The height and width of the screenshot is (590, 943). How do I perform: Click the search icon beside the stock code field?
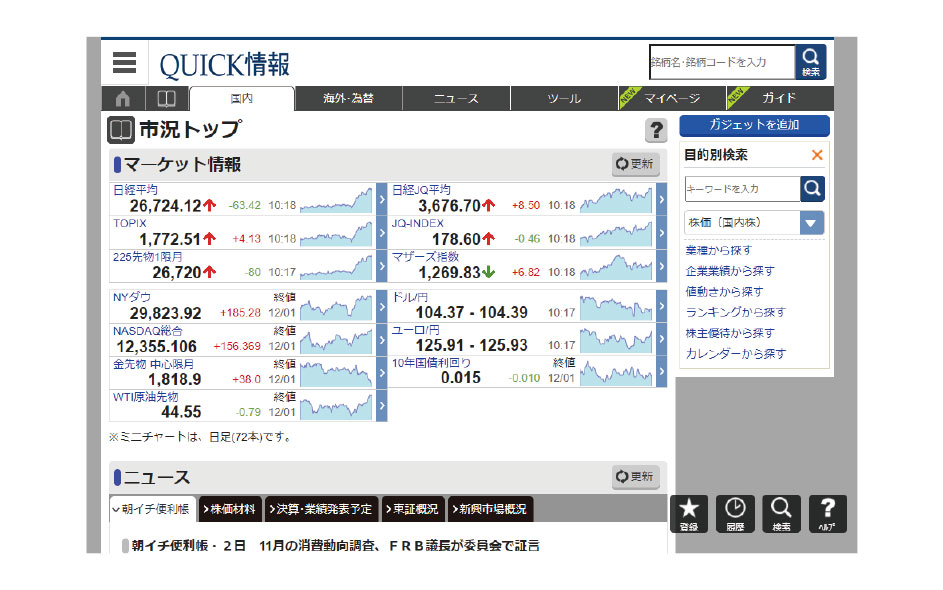tap(810, 62)
